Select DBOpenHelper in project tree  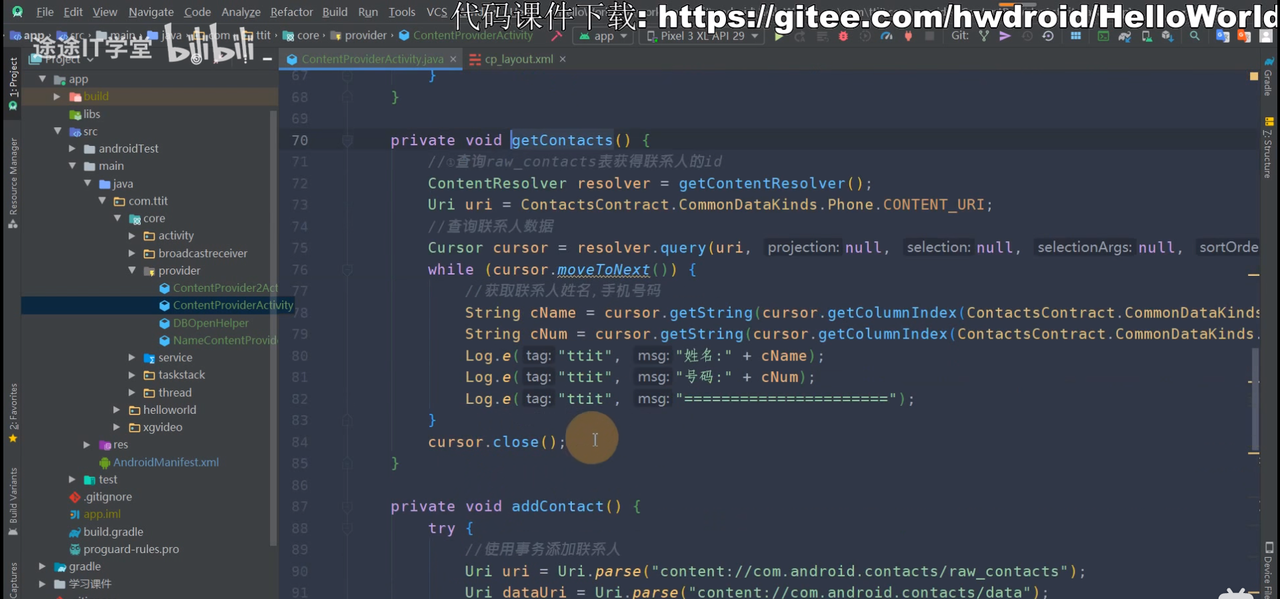pyautogui.click(x=211, y=323)
